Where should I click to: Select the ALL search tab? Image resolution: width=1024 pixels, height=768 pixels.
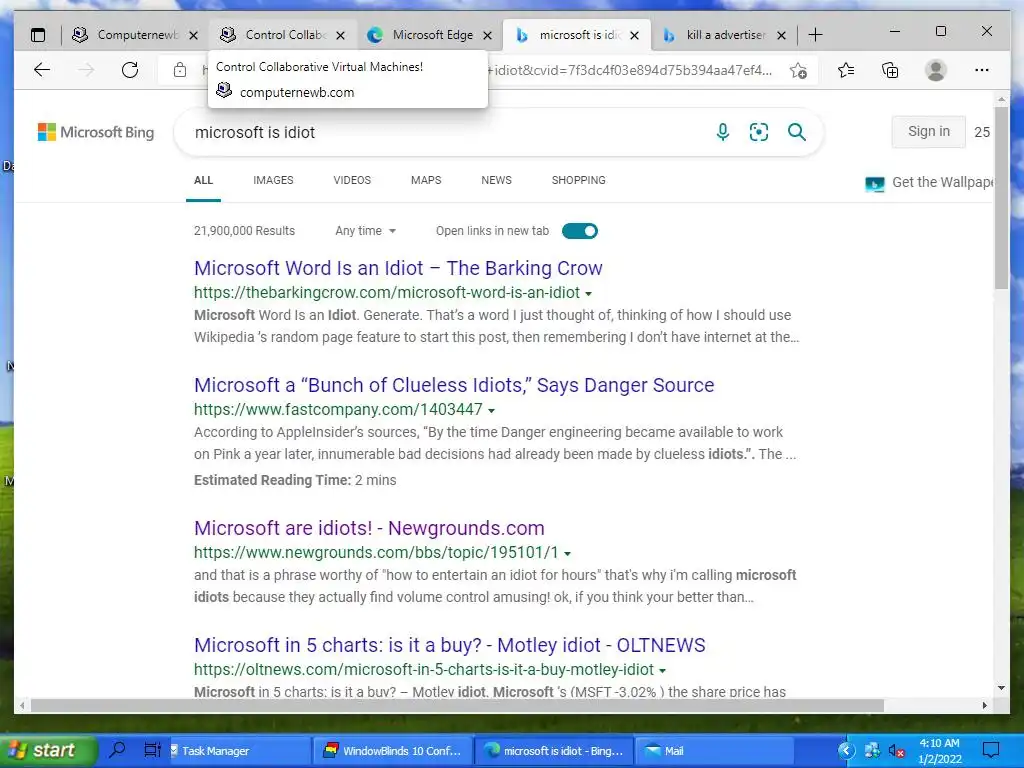point(203,180)
